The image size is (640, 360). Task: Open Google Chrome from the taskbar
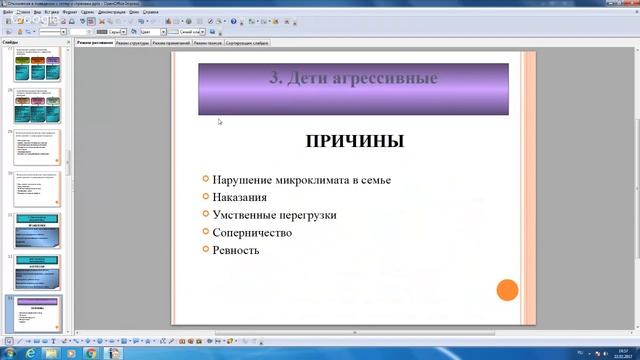[x=91, y=353]
